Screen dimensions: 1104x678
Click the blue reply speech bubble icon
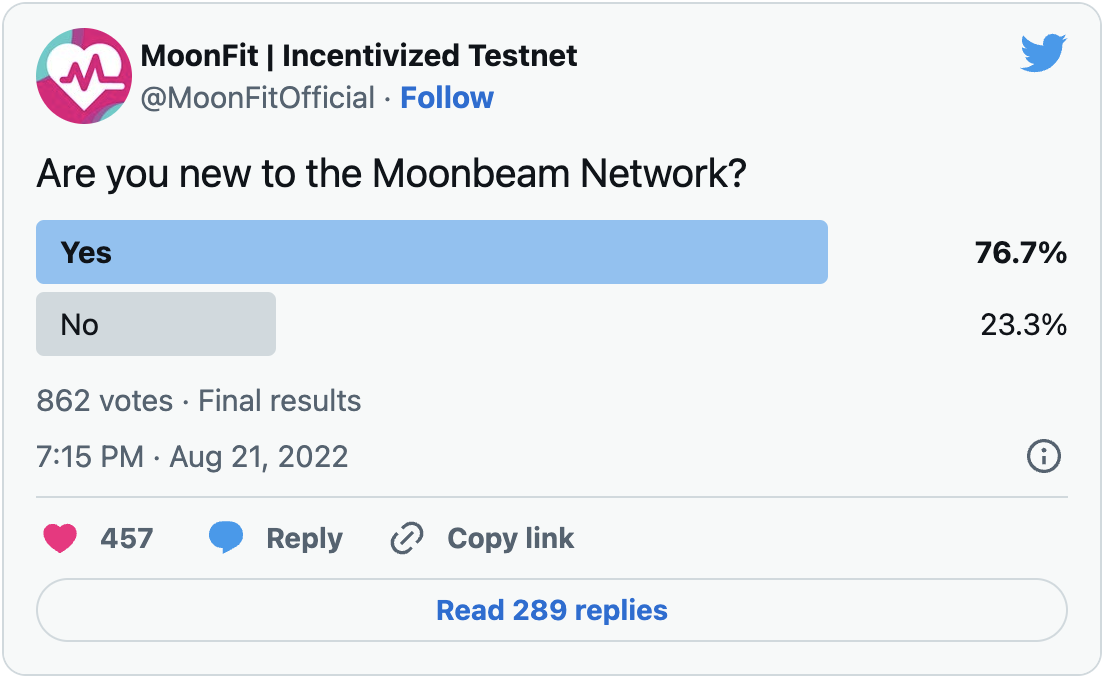click(x=226, y=537)
